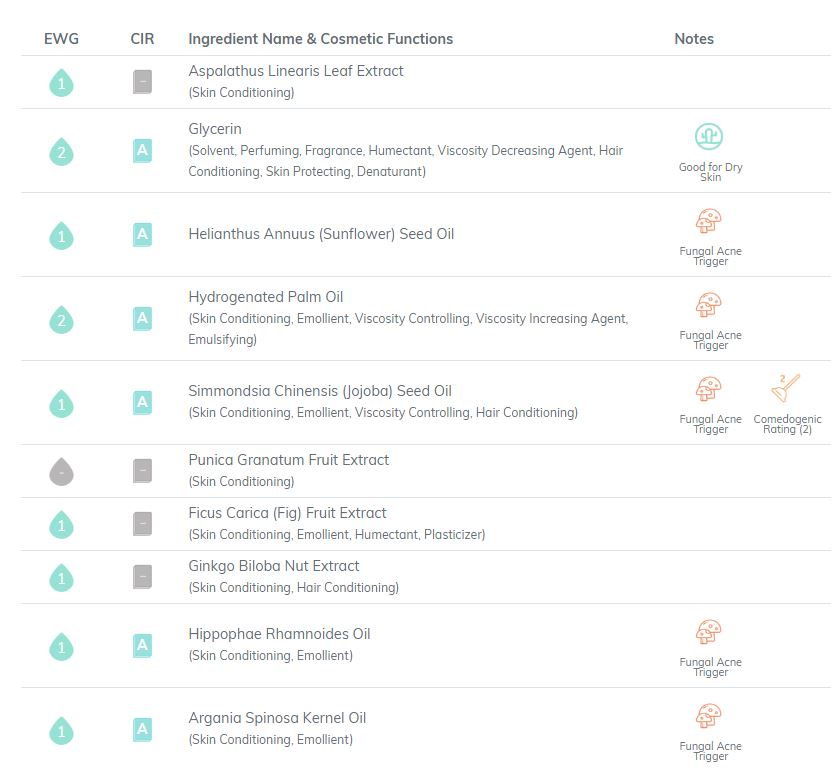Open the Glycerin ingredient link
Screen dimensions: 839x771
tap(215, 129)
